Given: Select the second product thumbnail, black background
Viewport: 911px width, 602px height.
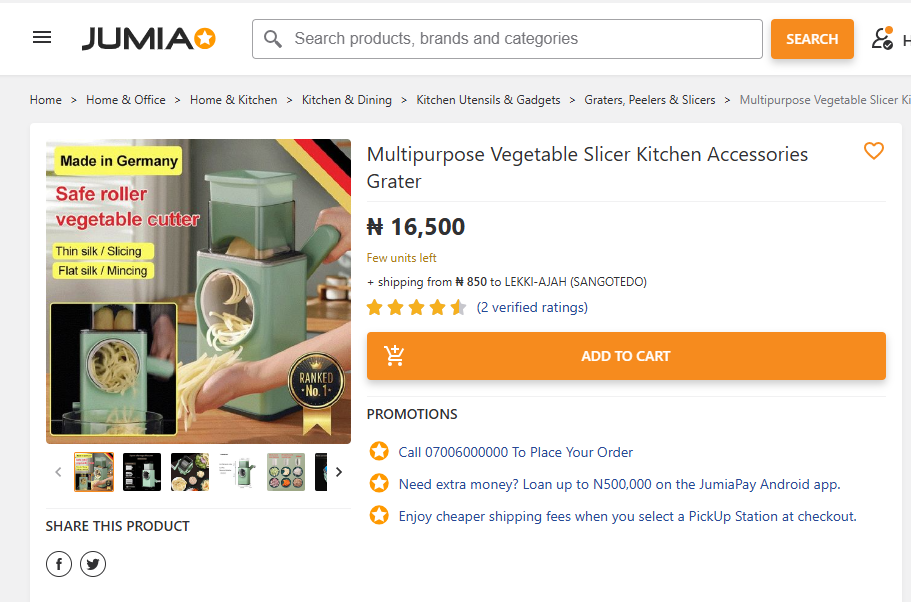Looking at the screenshot, I should pyautogui.click(x=142, y=472).
